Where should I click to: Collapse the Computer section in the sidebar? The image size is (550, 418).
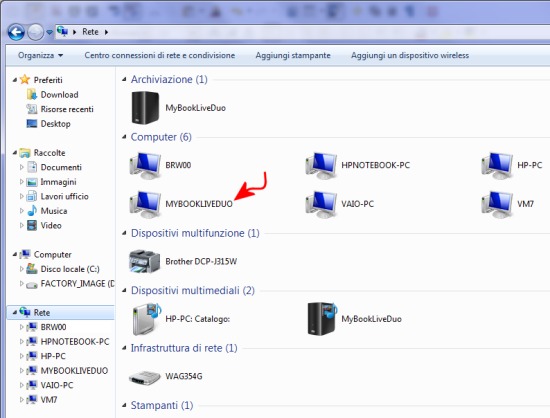(x=15, y=255)
